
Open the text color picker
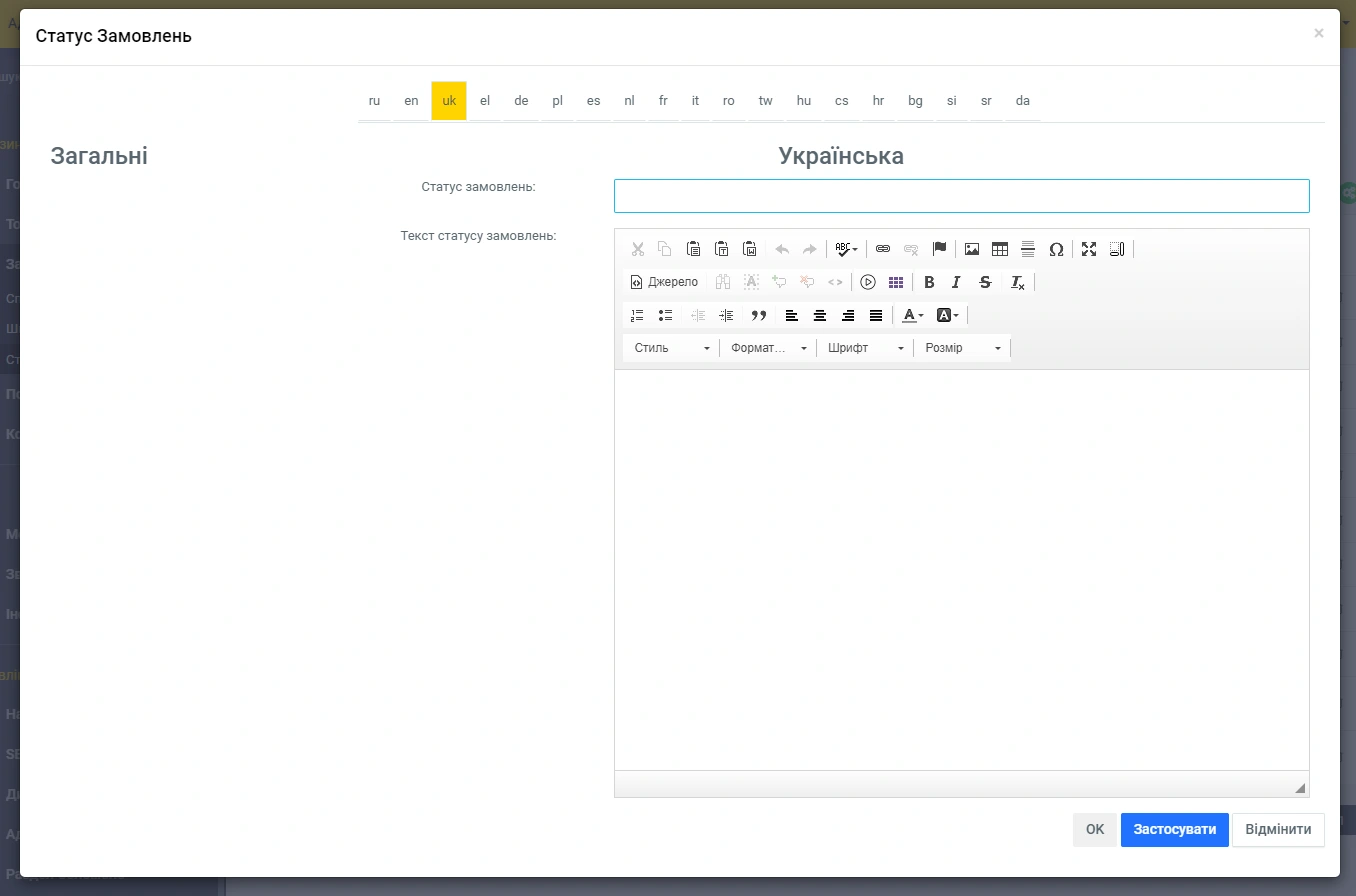(912, 315)
